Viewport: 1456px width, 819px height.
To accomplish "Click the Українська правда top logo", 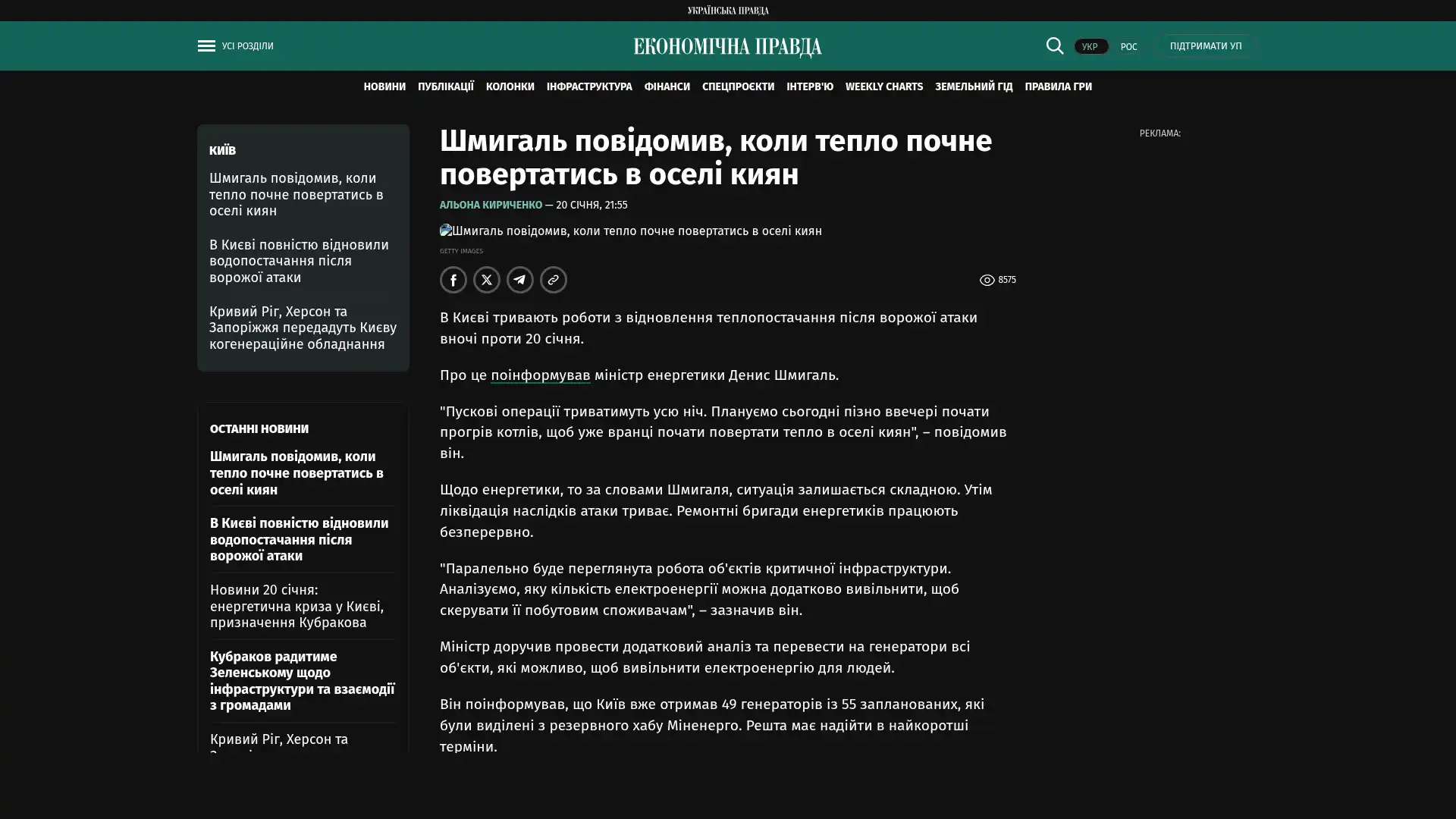I will 727,11.
